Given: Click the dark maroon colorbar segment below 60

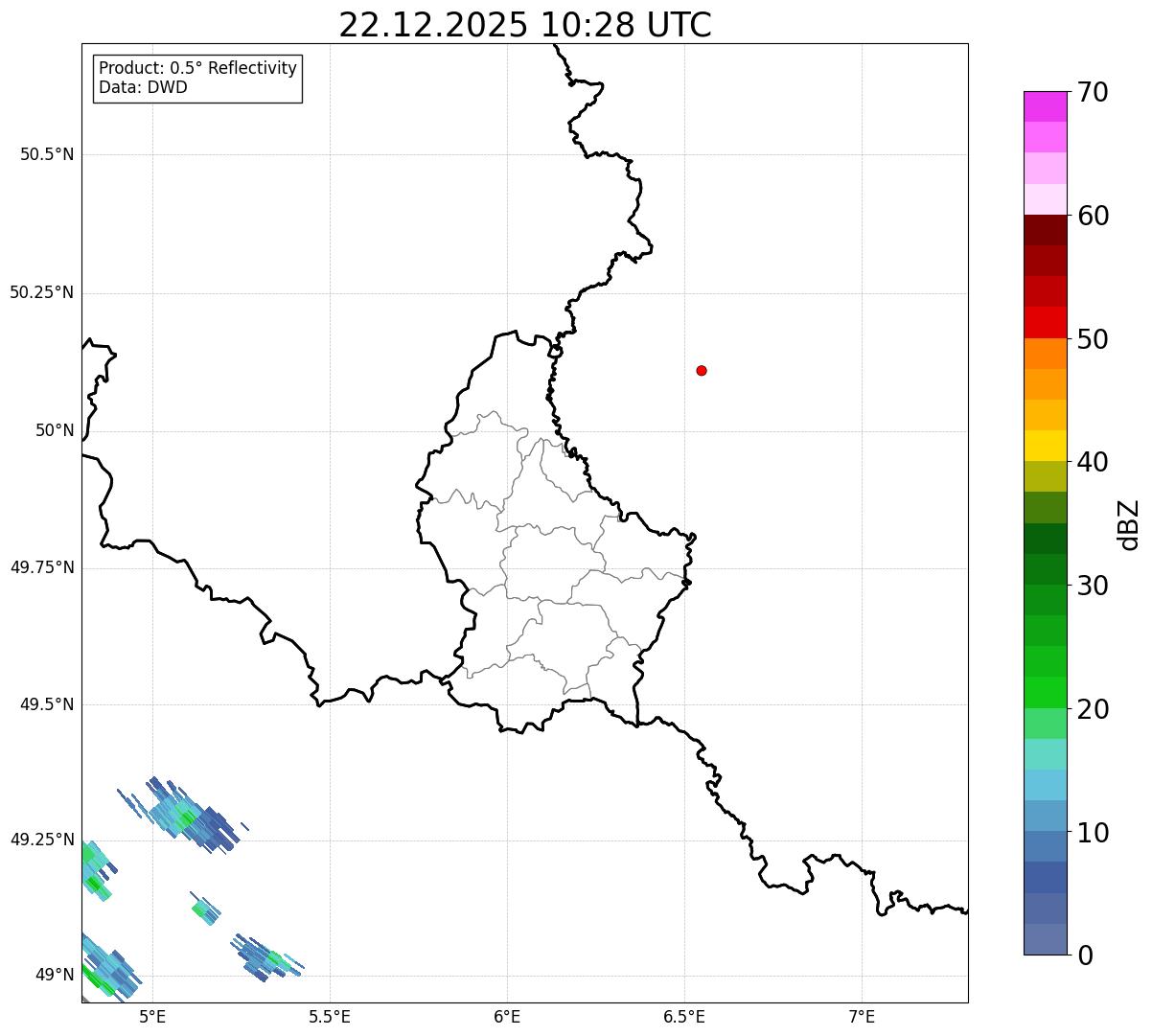Looking at the screenshot, I should (1045, 230).
